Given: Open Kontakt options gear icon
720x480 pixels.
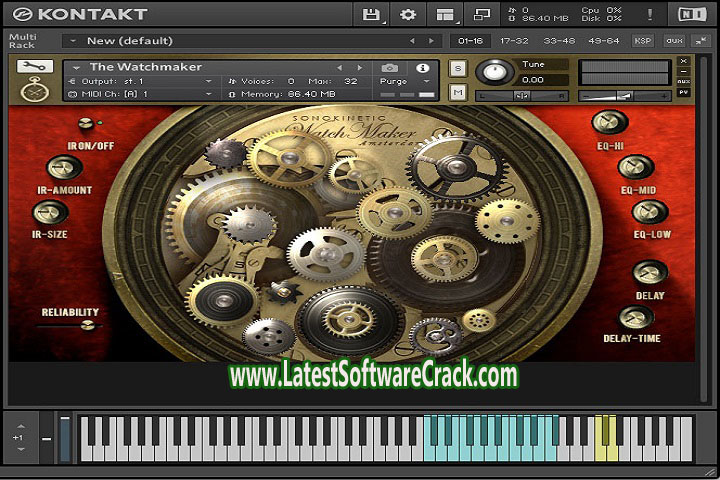Looking at the screenshot, I should (408, 14).
